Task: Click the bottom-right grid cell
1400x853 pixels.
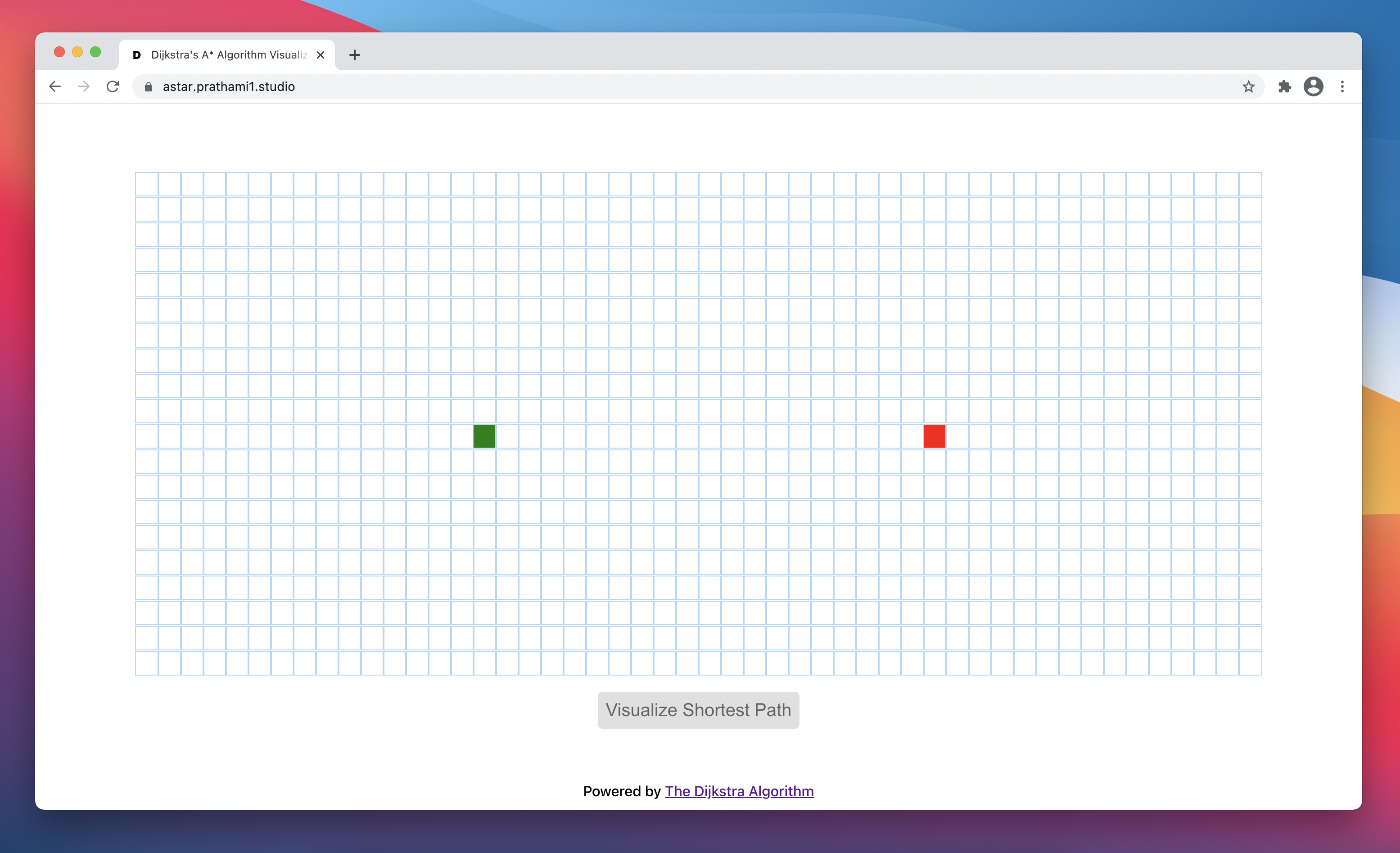Action: (1250, 663)
